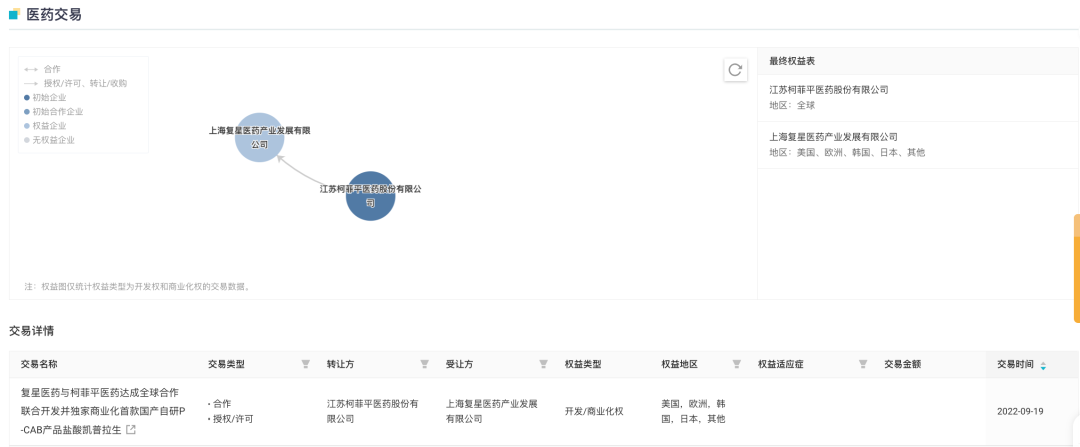1080x447 pixels.
Task: Click 无权益企业 legend entry
Action: (50, 140)
